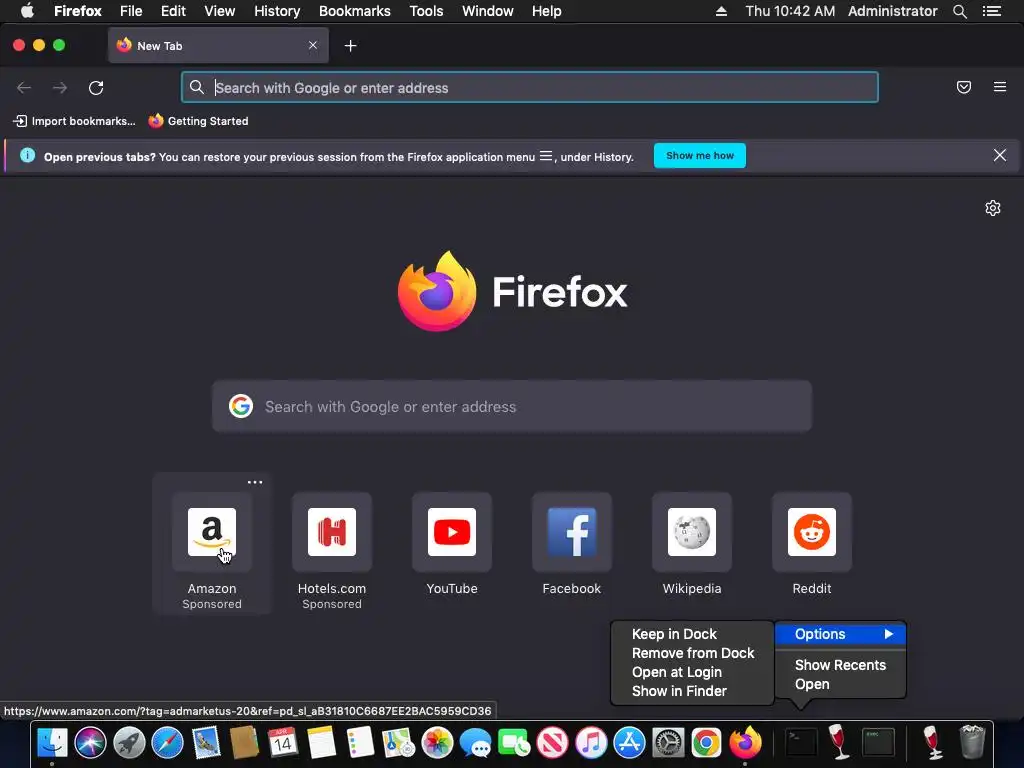
Task: Open the Getting Started bookmark
Action: [x=199, y=121]
